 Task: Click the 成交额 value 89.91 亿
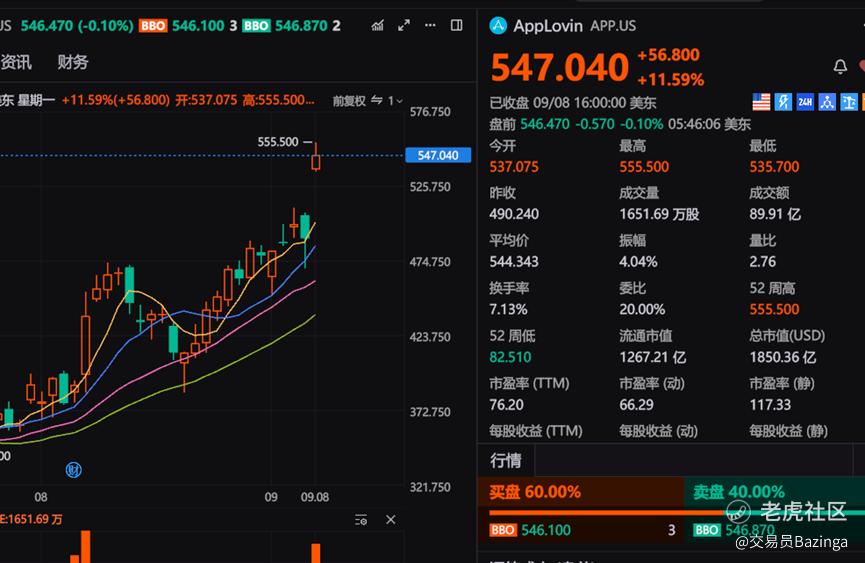click(x=775, y=215)
